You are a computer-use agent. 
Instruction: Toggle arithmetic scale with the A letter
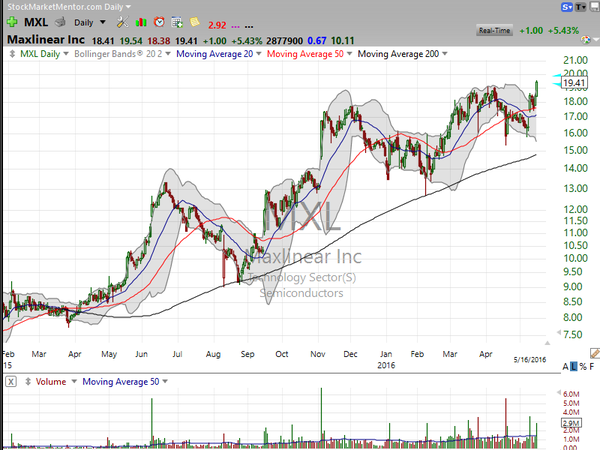[x=565, y=367]
